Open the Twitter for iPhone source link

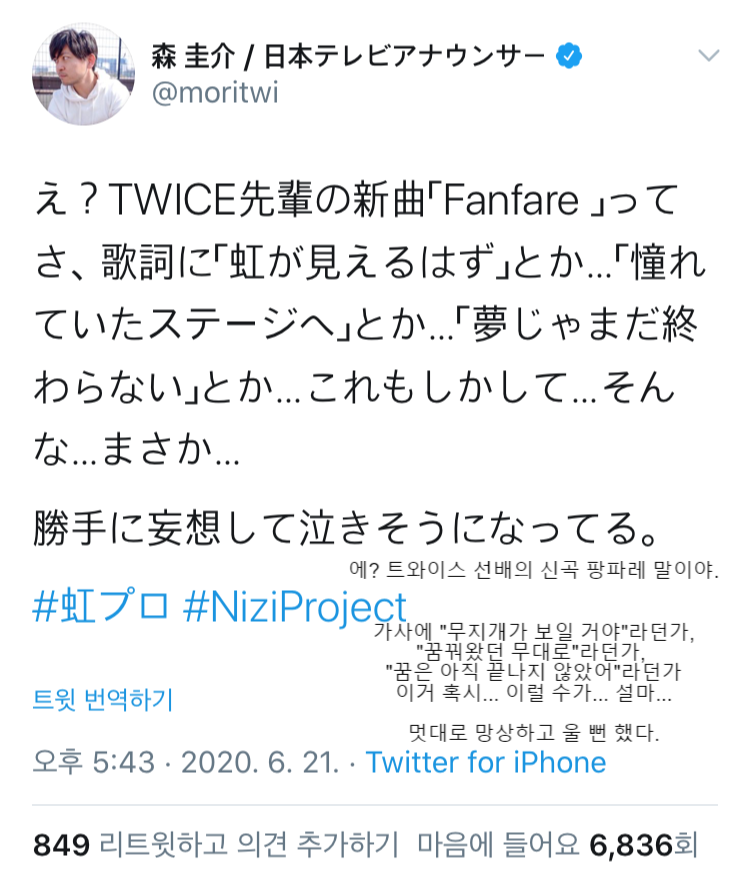coord(485,762)
